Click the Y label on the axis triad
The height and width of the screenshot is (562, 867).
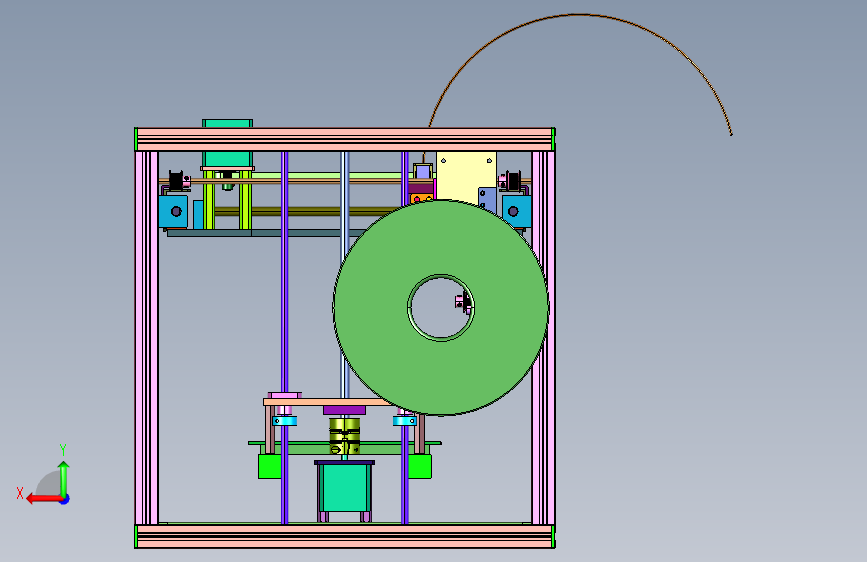pyautogui.click(x=63, y=450)
